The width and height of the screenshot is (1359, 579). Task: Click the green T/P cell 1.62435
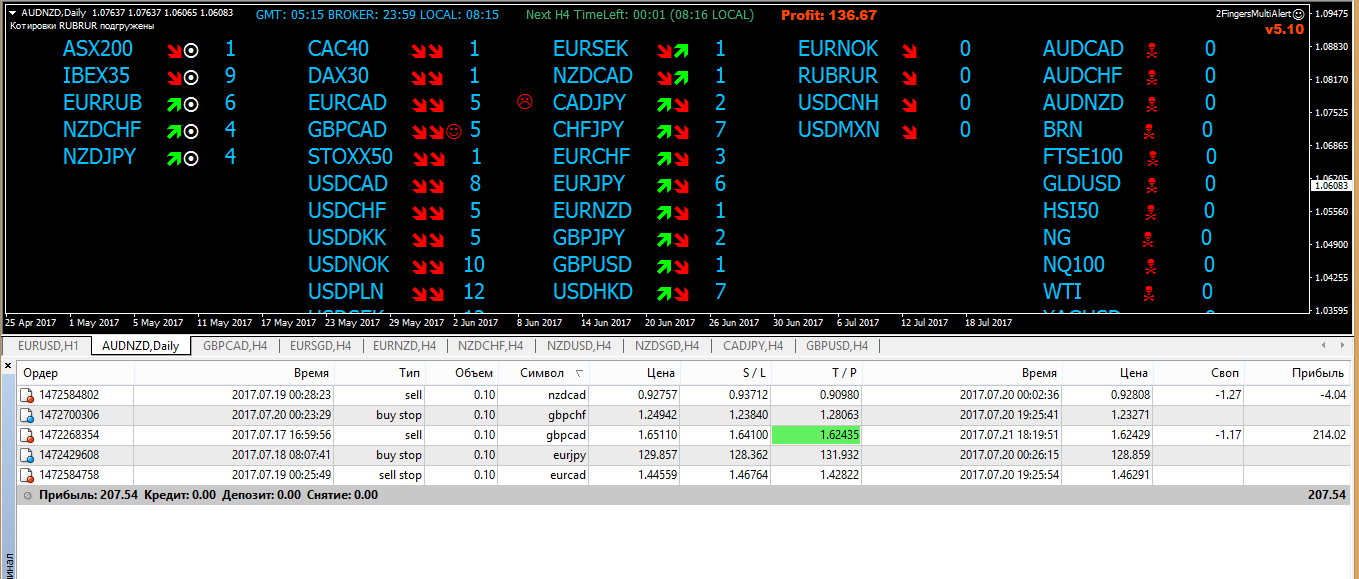818,435
